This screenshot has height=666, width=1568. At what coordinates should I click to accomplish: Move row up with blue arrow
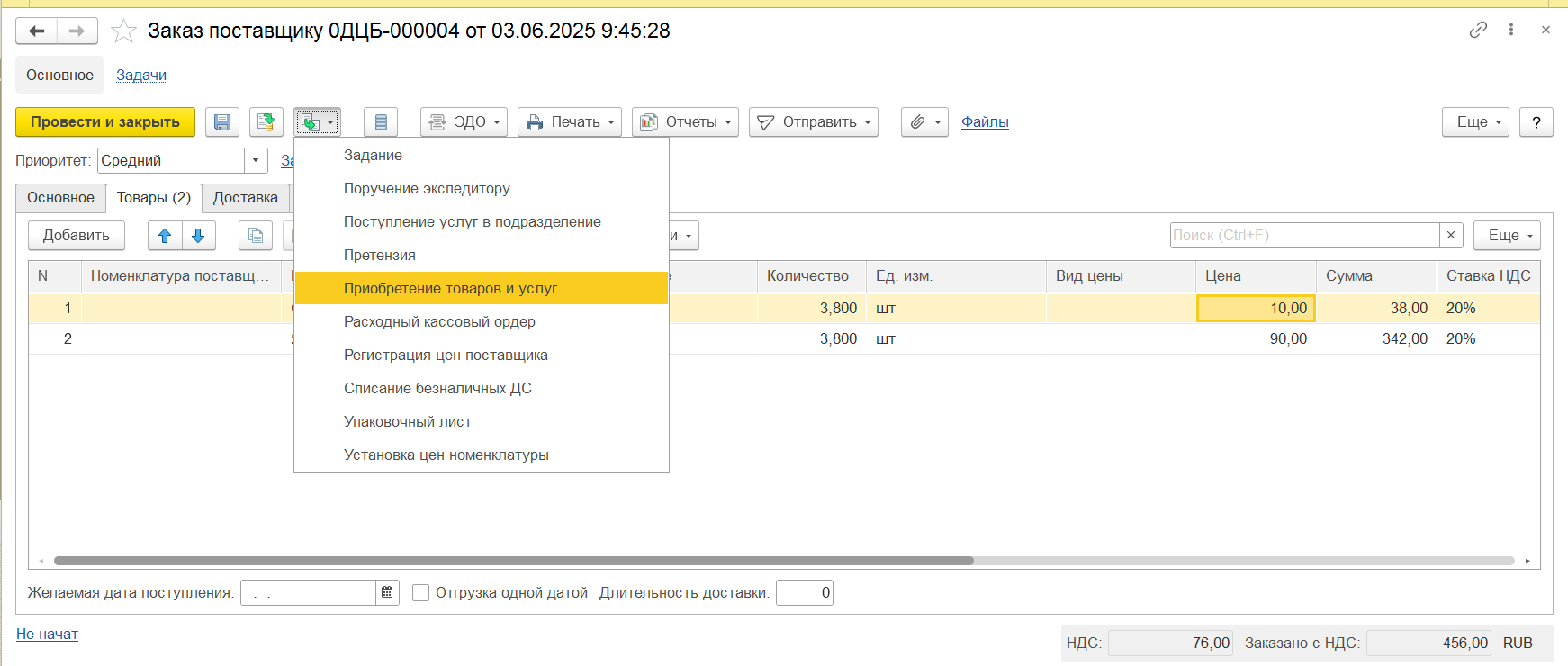(x=165, y=236)
